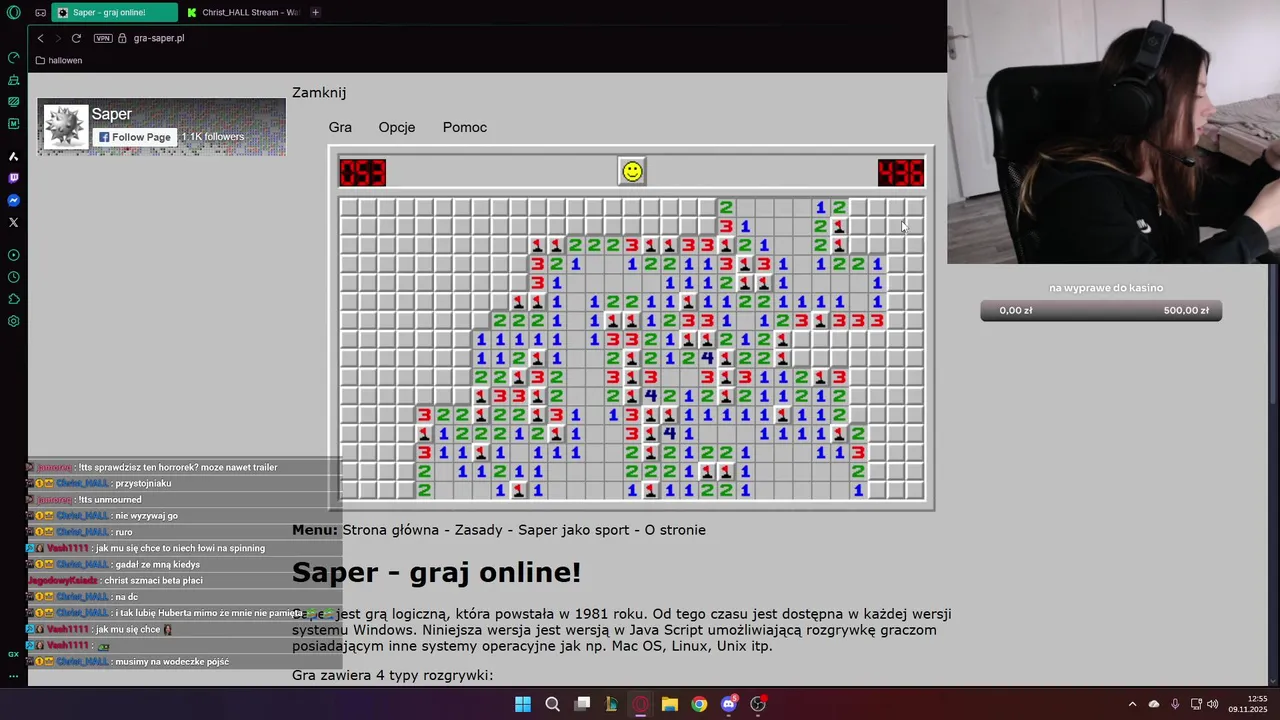1280x720 pixels.
Task: Click the Saper mine profile thumbnail
Action: coord(65,127)
